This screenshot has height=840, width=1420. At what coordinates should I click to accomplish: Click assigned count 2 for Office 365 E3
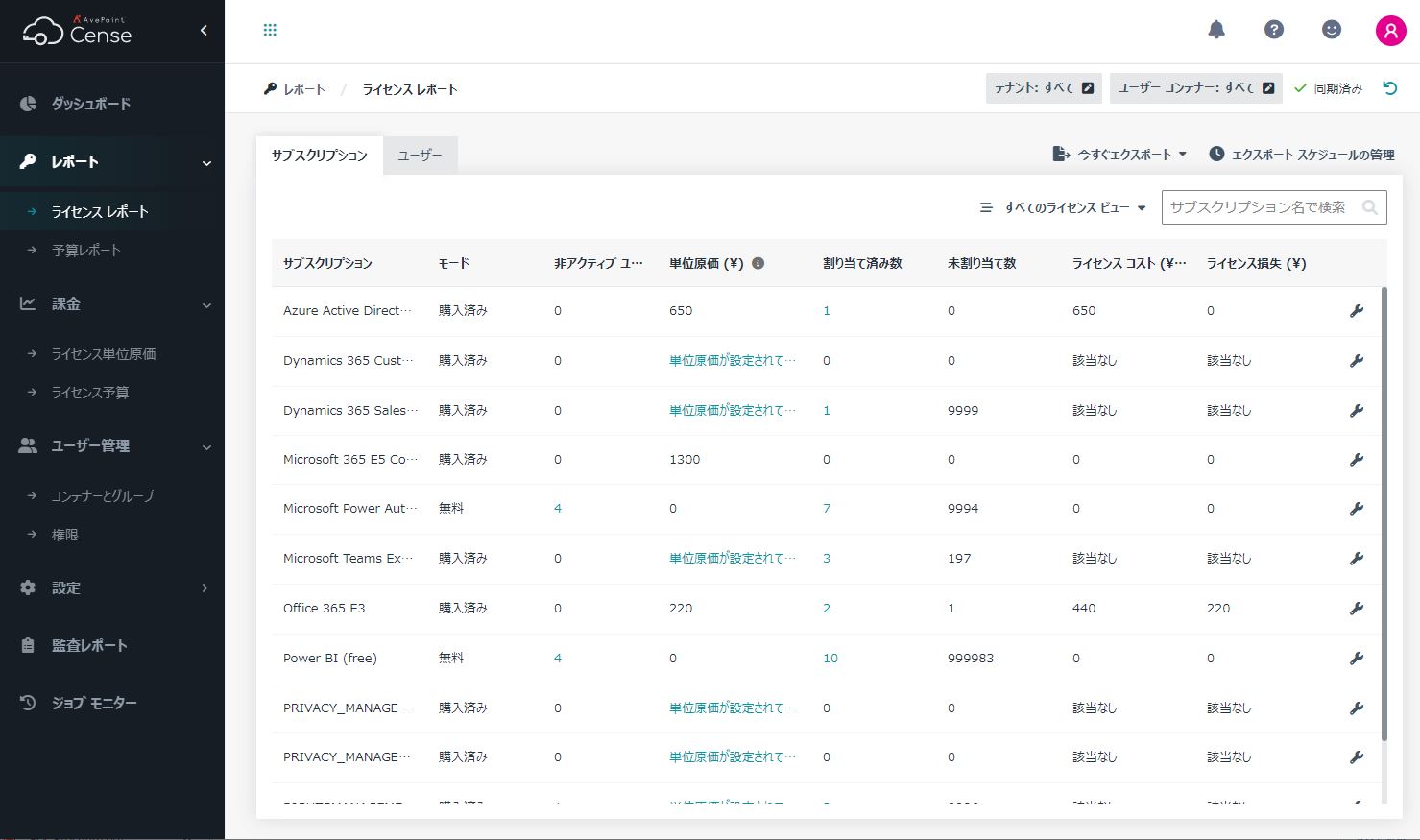coord(827,609)
